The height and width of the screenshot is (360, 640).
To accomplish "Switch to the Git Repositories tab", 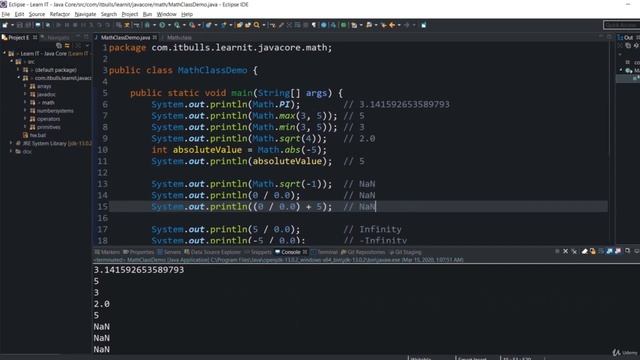I will (x=363, y=252).
